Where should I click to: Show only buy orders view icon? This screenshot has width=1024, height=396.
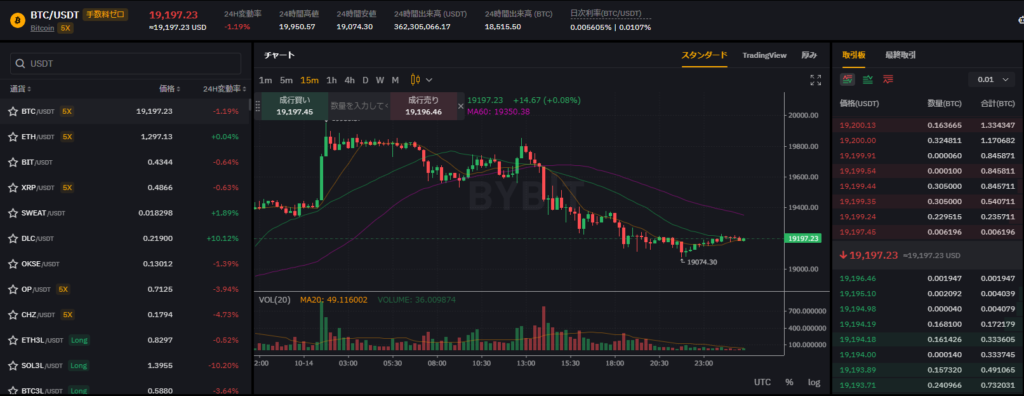click(868, 79)
